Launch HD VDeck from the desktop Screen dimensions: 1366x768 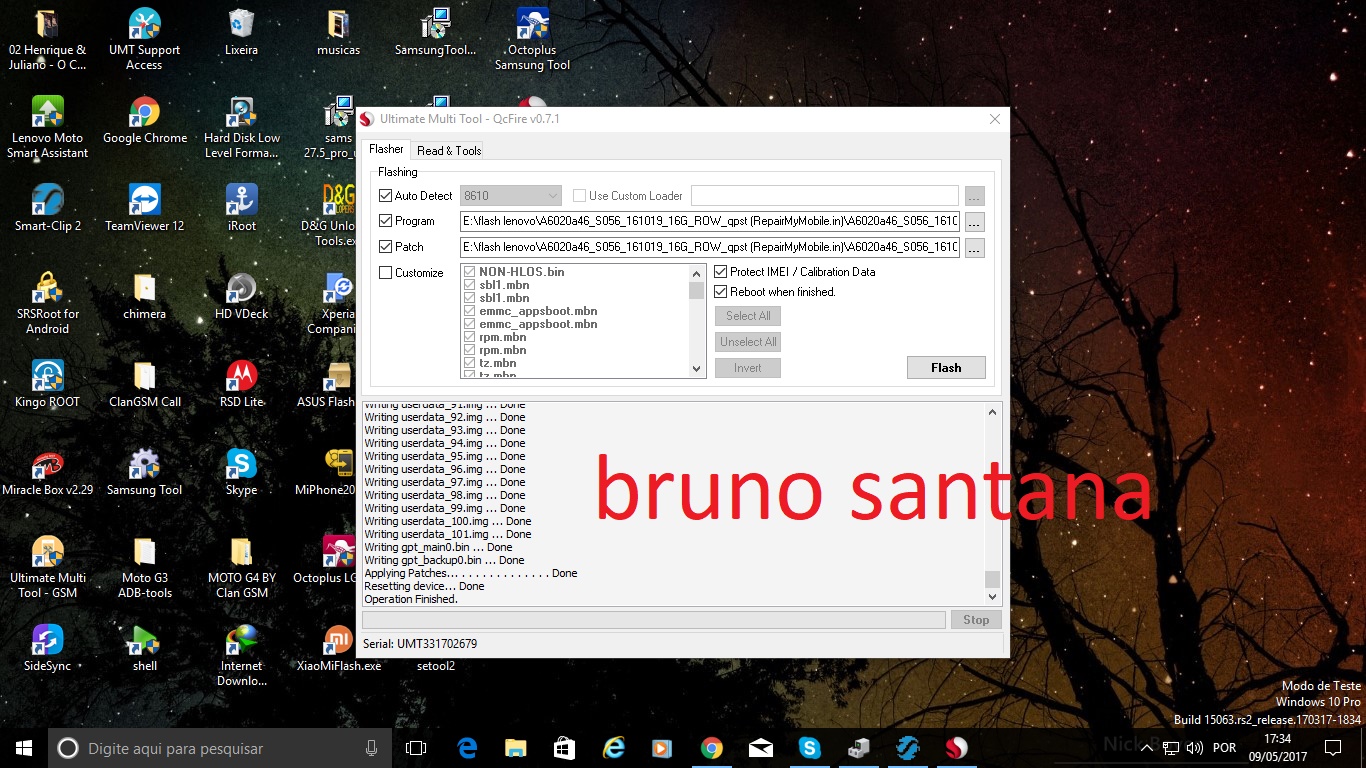241,297
